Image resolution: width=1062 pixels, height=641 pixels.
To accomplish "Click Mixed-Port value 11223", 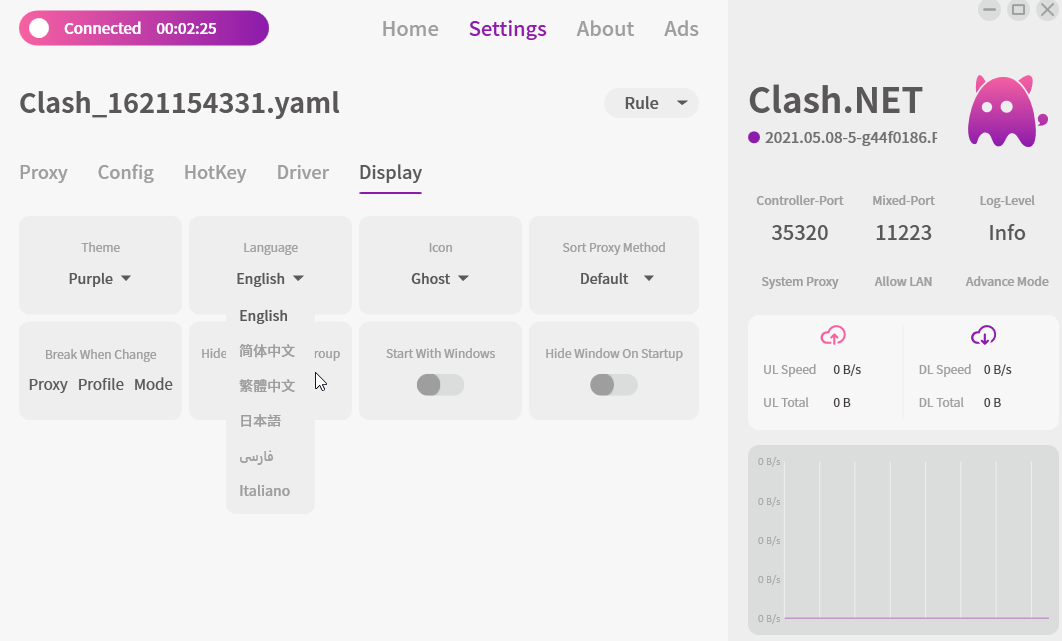I will [903, 232].
